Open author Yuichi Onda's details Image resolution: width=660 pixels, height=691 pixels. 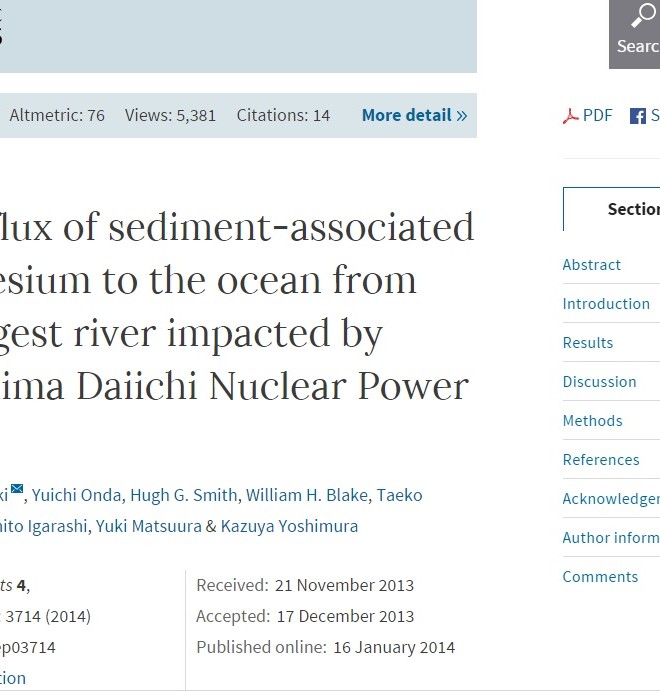tap(76, 495)
